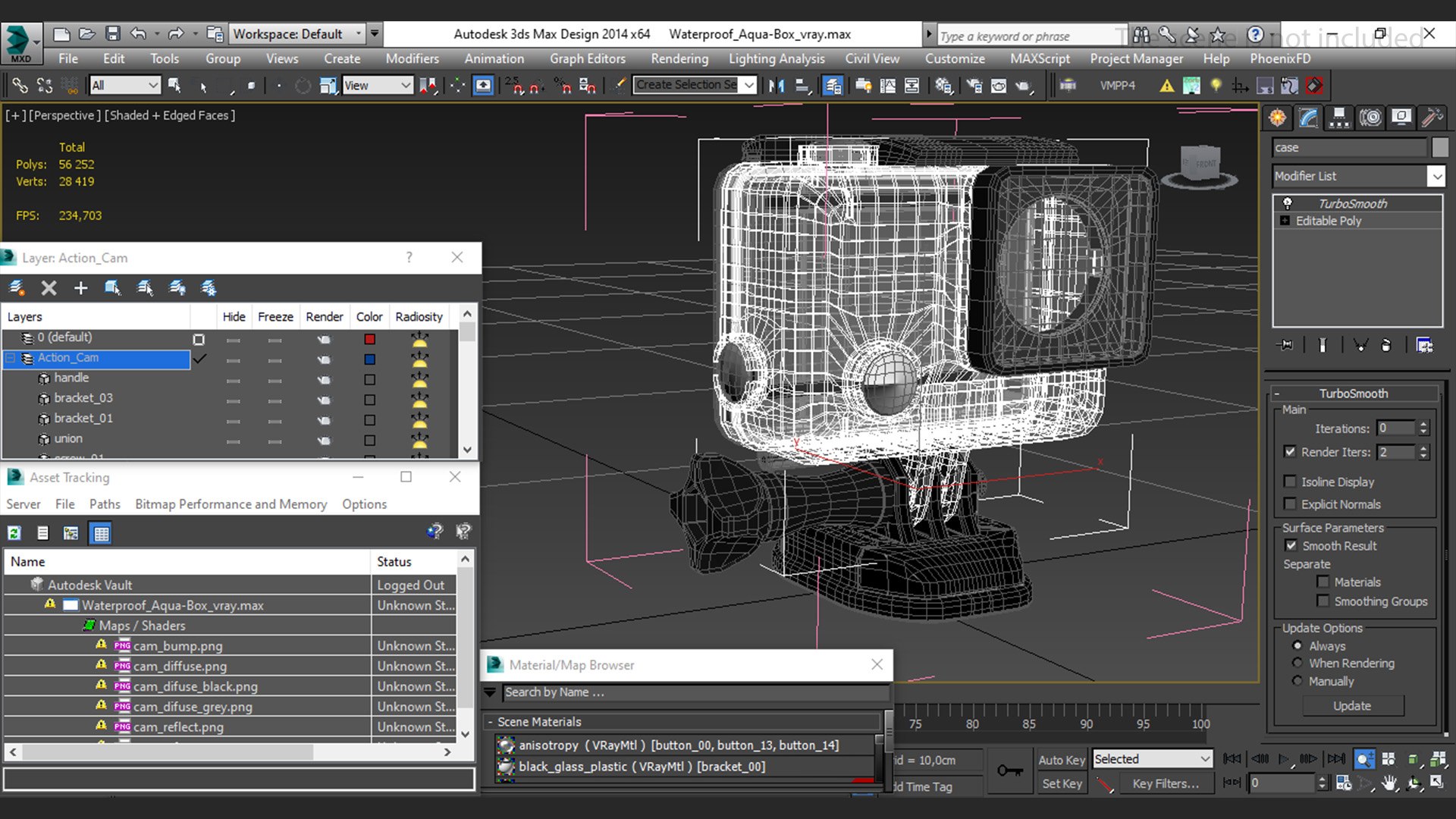This screenshot has height=819, width=1456.
Task: Open the Utilities hammer panel tab
Action: (1432, 118)
